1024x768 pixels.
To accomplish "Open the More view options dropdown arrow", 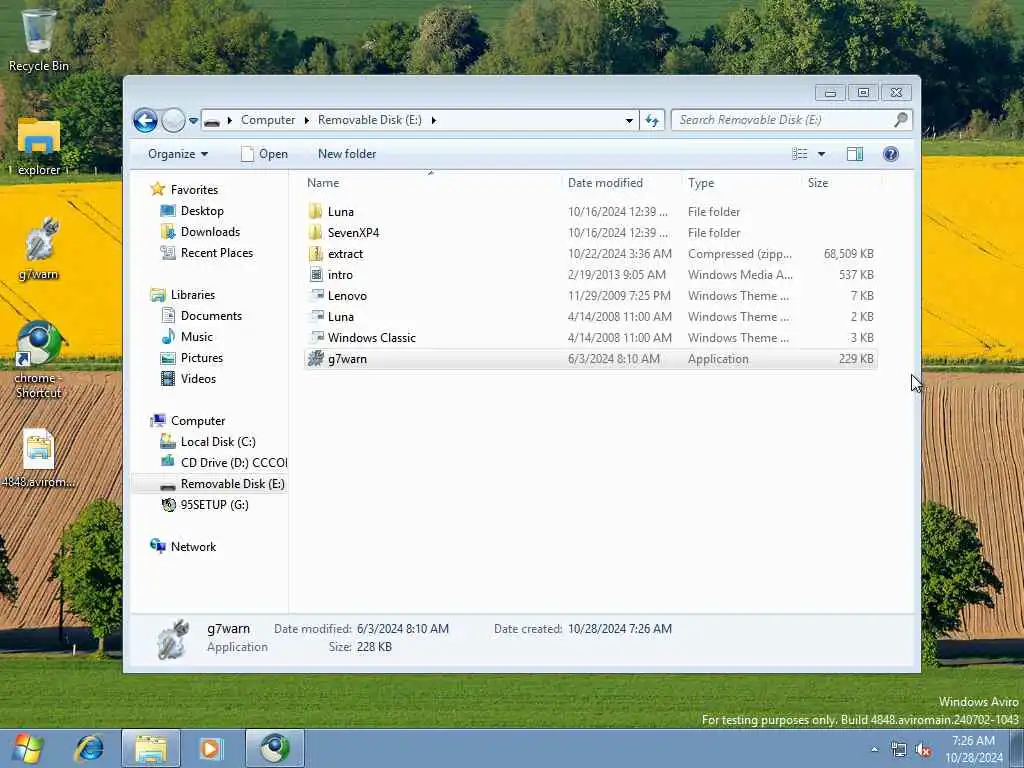I will click(822, 154).
